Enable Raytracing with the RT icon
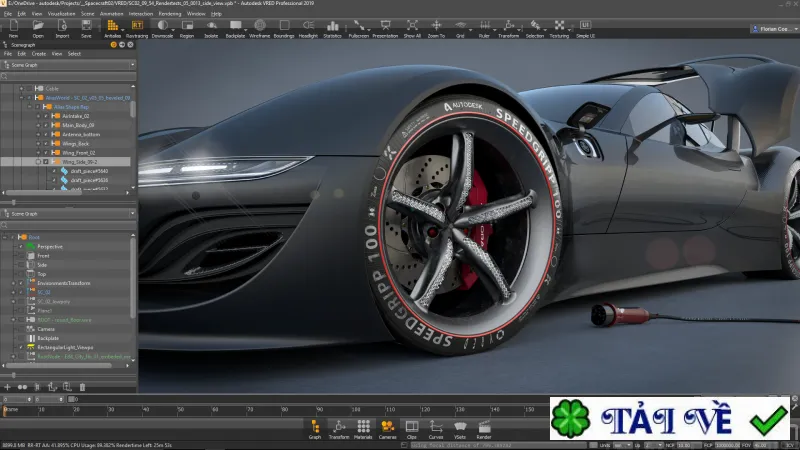Viewport: 800px width, 450px height. [x=137, y=29]
